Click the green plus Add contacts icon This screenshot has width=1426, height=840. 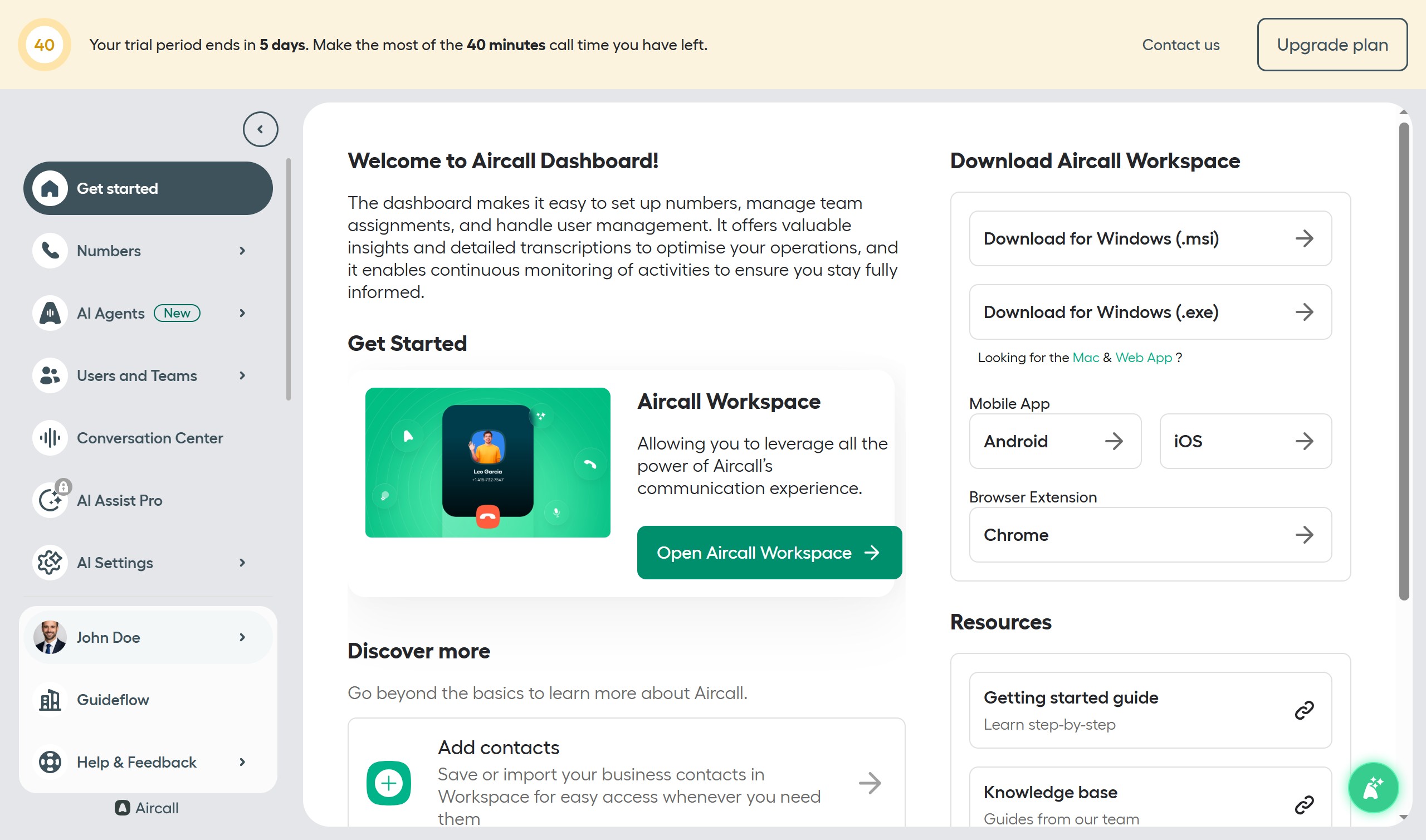tap(389, 783)
